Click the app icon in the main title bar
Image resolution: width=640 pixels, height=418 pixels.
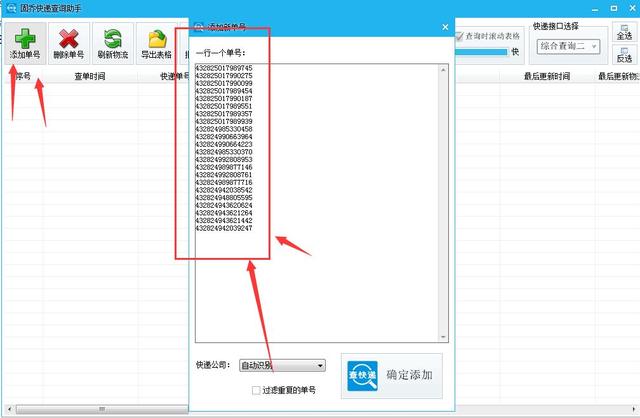pos(11,8)
